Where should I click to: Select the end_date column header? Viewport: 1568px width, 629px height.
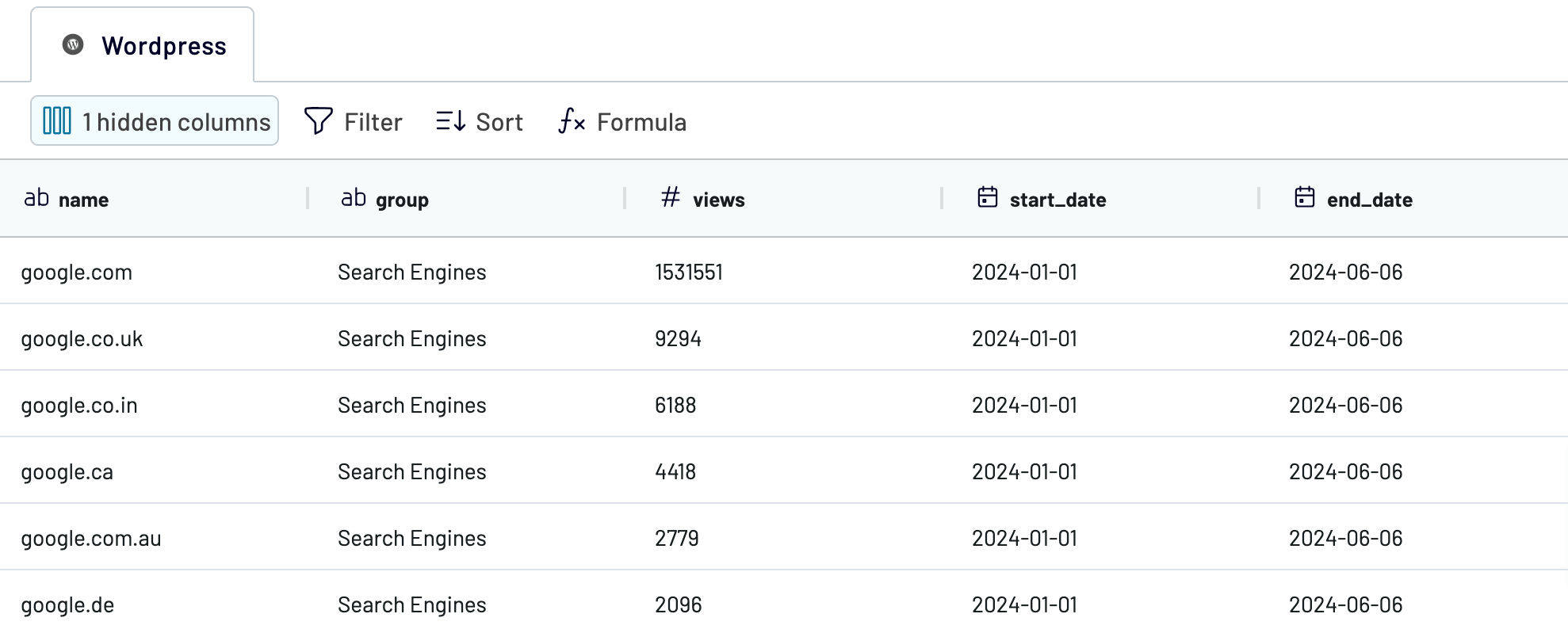(x=1413, y=199)
